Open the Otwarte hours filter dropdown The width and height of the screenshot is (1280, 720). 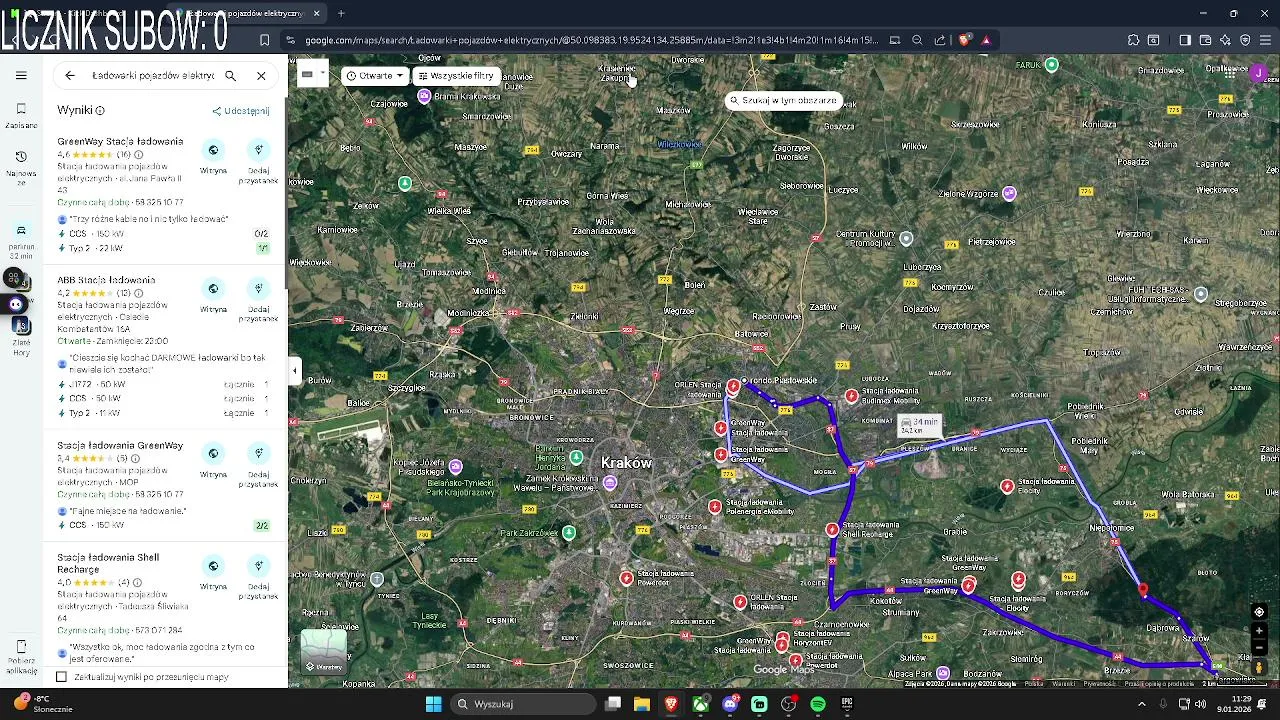click(375, 76)
